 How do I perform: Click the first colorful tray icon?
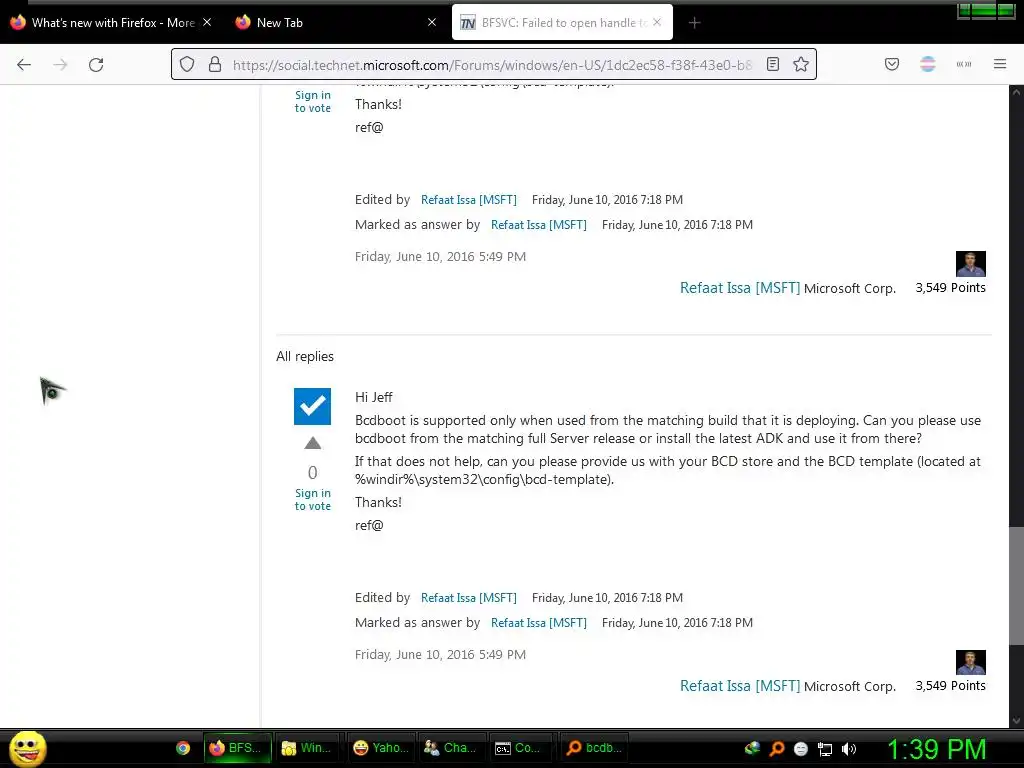(753, 748)
